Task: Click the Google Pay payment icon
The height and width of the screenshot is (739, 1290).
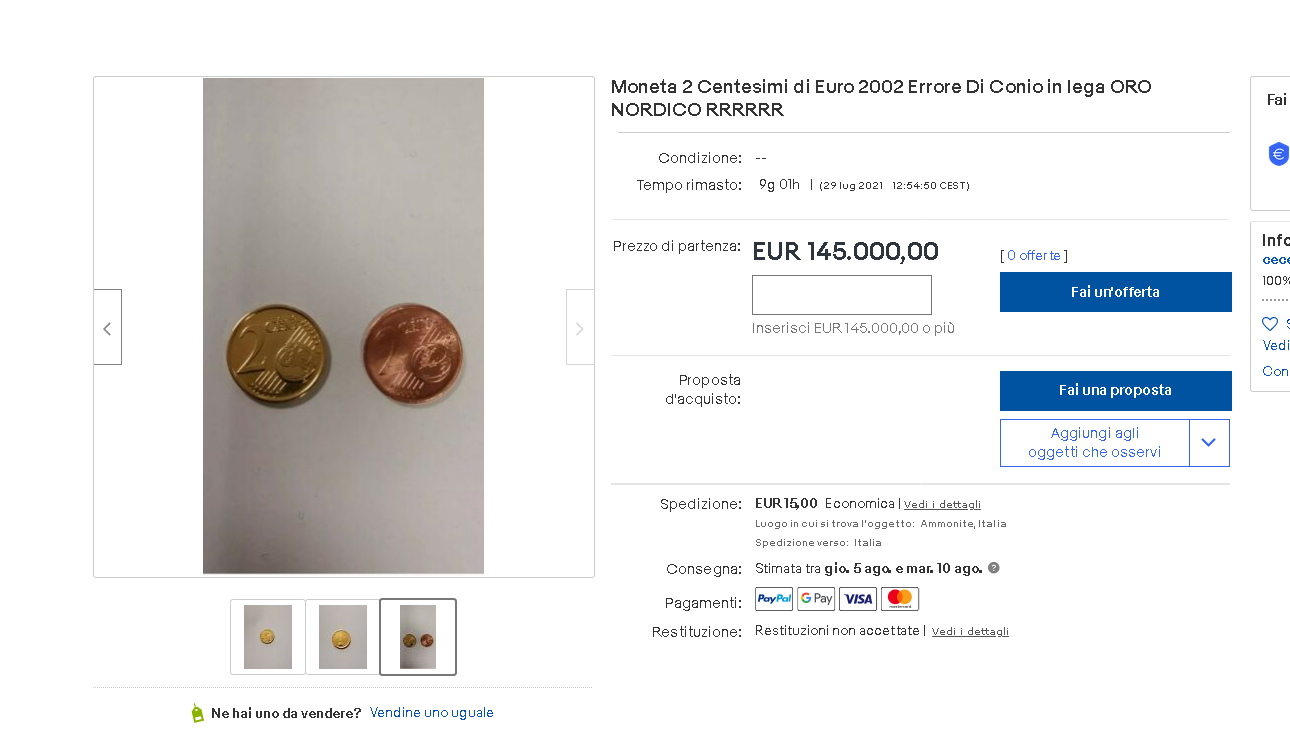Action: point(816,599)
